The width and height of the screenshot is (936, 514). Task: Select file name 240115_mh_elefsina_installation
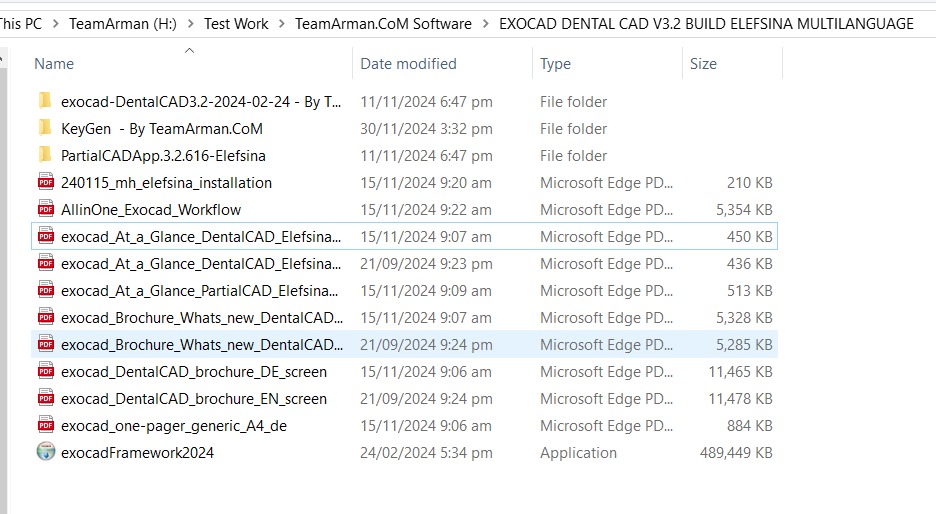tap(167, 183)
